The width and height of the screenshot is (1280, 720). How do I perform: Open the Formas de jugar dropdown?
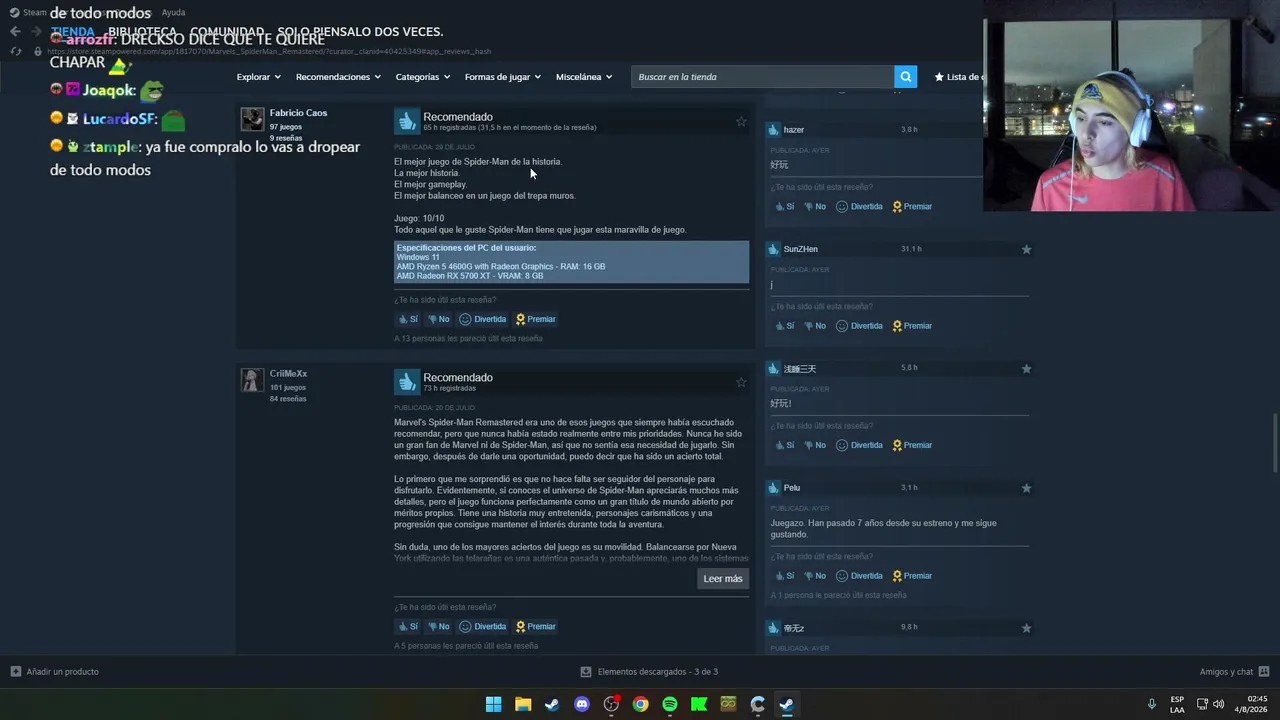(x=502, y=77)
